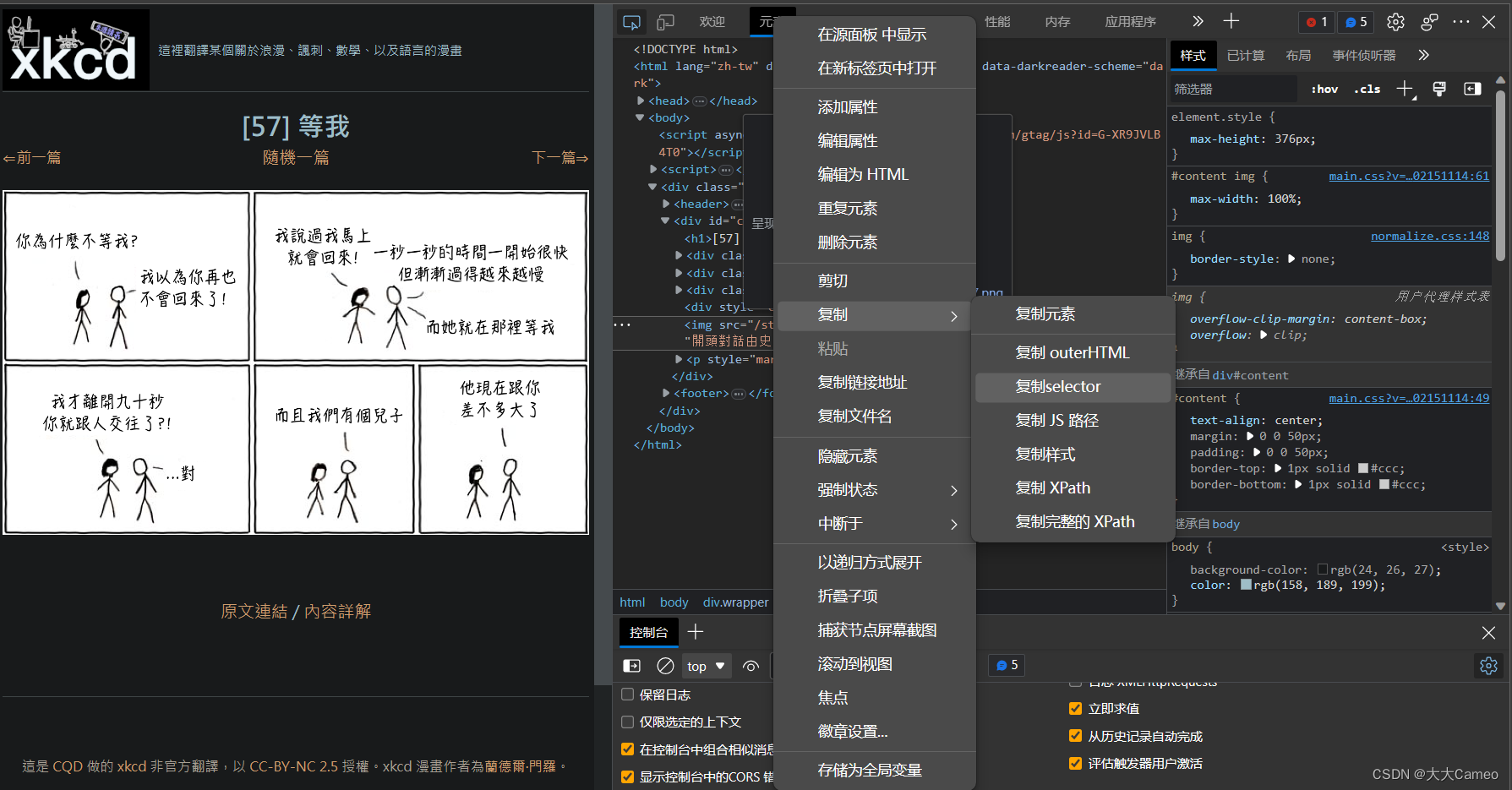The height and width of the screenshot is (790, 1512).
Task: Expand the header node in DOM tree
Action: (x=666, y=204)
